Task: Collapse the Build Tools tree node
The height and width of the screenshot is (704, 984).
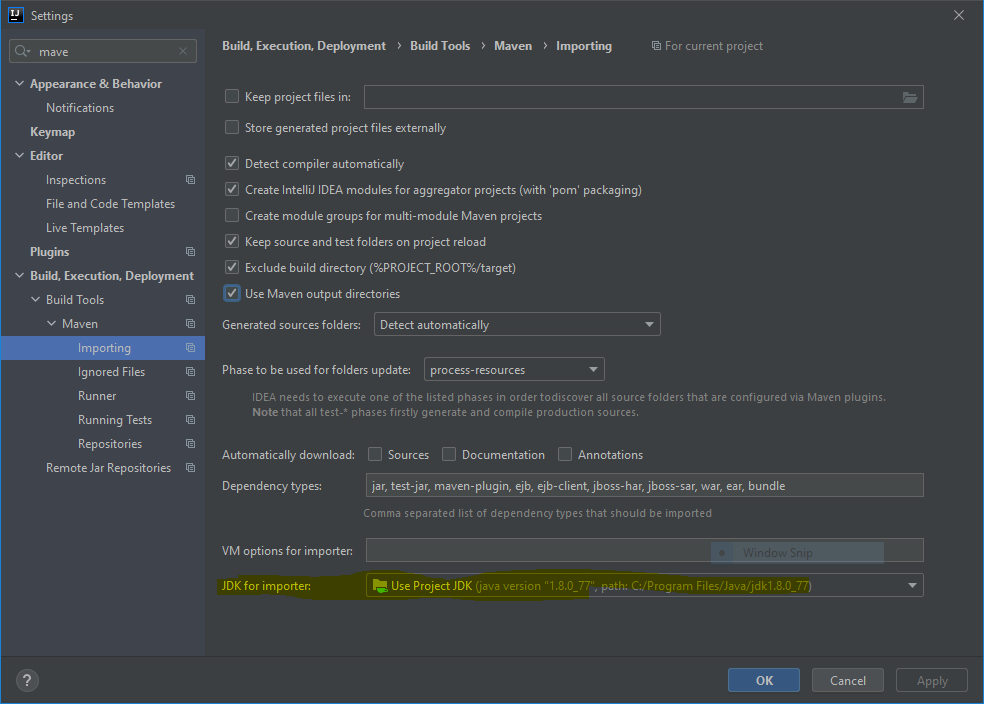Action: [x=36, y=299]
